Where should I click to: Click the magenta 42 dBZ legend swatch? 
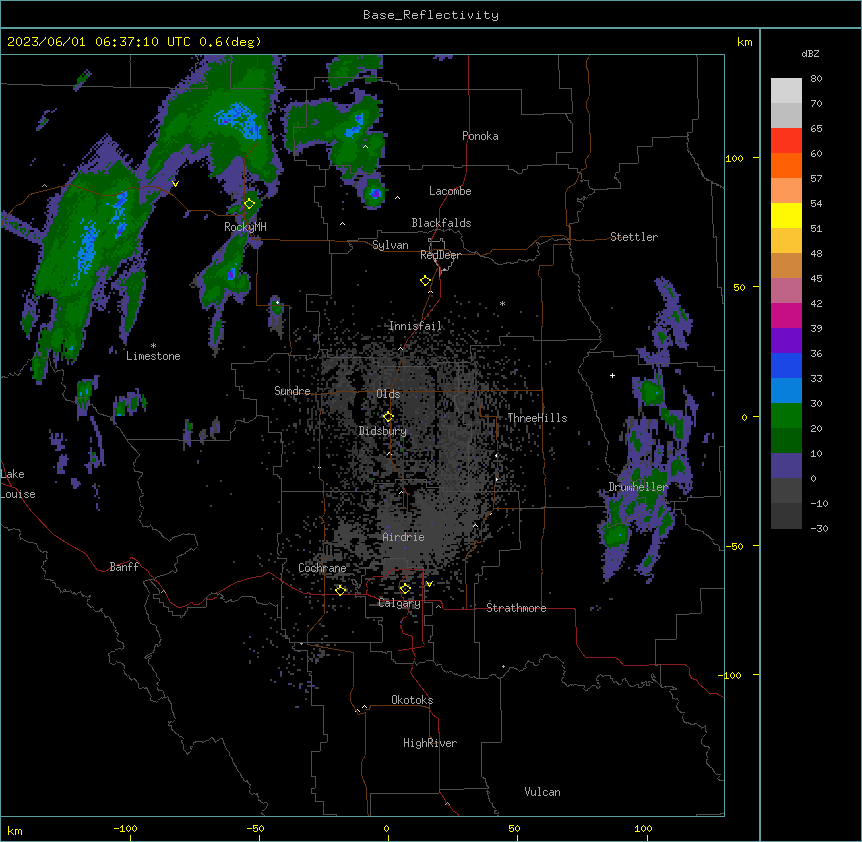tap(786, 315)
